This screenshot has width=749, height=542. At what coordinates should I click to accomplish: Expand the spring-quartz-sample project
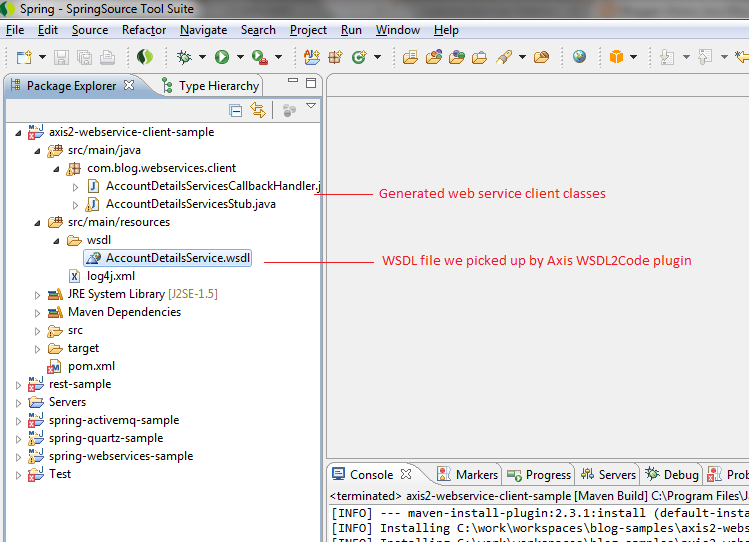pyautogui.click(x=18, y=439)
